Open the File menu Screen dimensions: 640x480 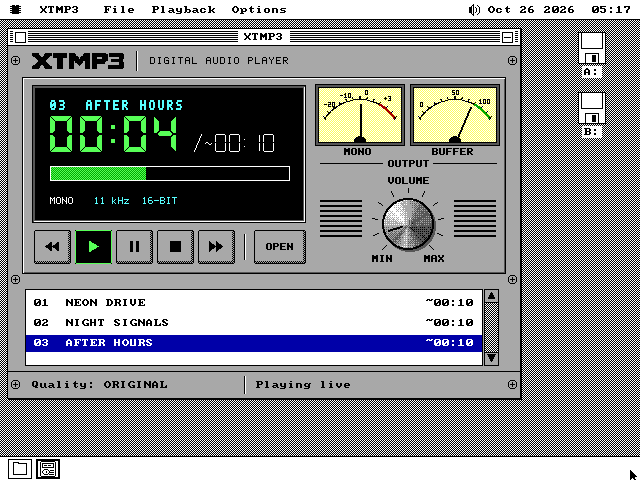pyautogui.click(x=119, y=9)
